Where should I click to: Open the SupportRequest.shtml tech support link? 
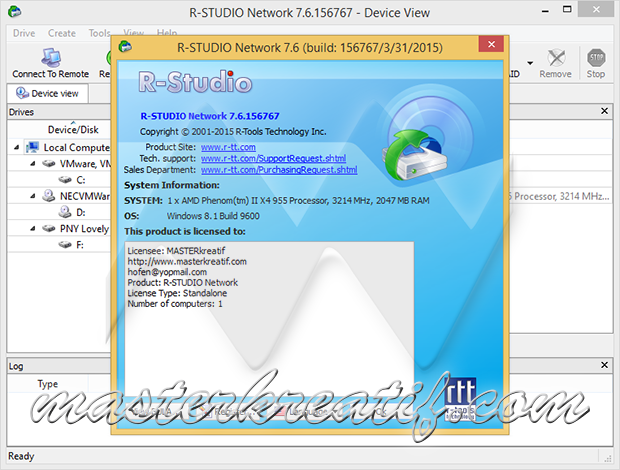point(273,159)
